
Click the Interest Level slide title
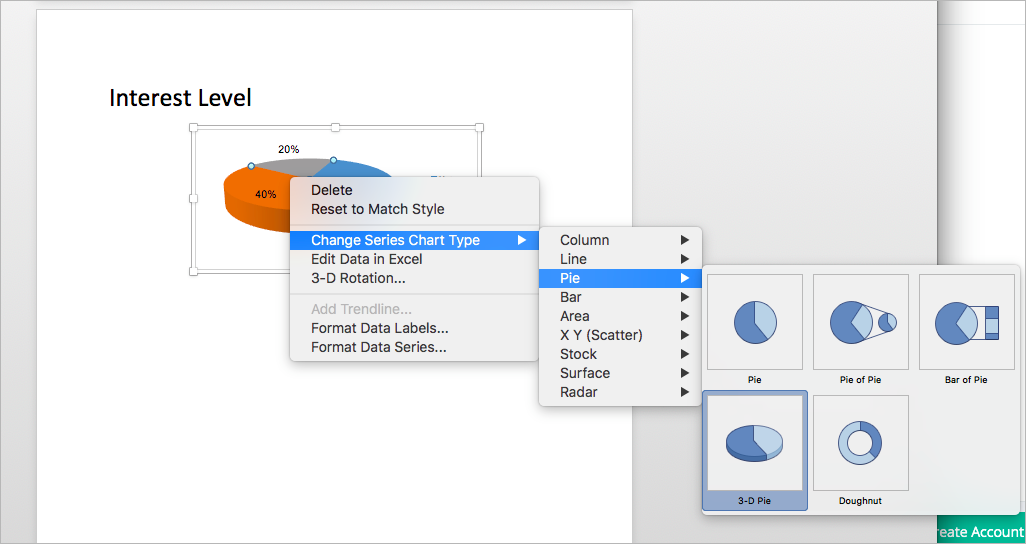[180, 98]
